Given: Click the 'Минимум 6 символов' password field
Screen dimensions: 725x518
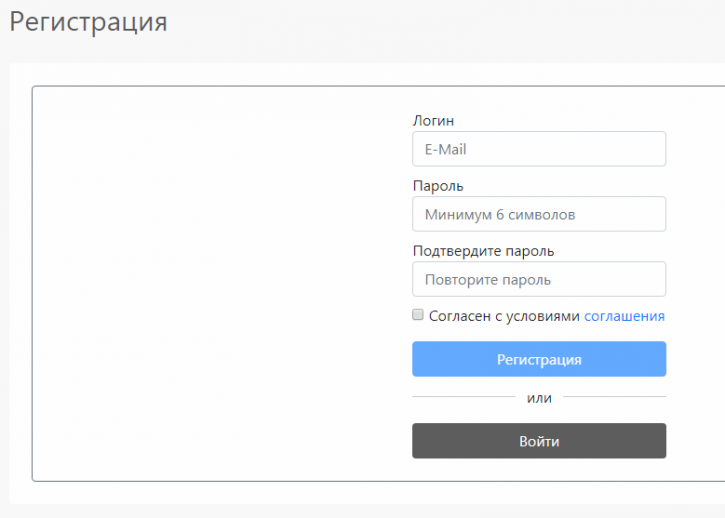Looking at the screenshot, I should (539, 214).
